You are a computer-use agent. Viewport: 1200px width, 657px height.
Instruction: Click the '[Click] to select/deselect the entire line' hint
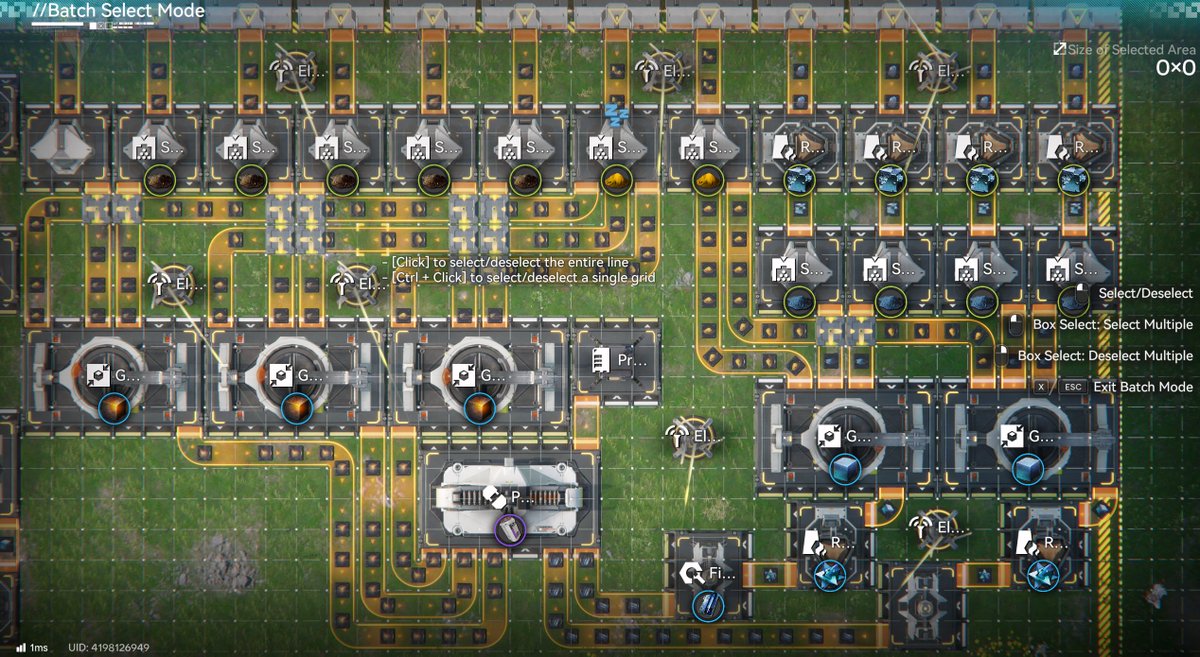508,262
